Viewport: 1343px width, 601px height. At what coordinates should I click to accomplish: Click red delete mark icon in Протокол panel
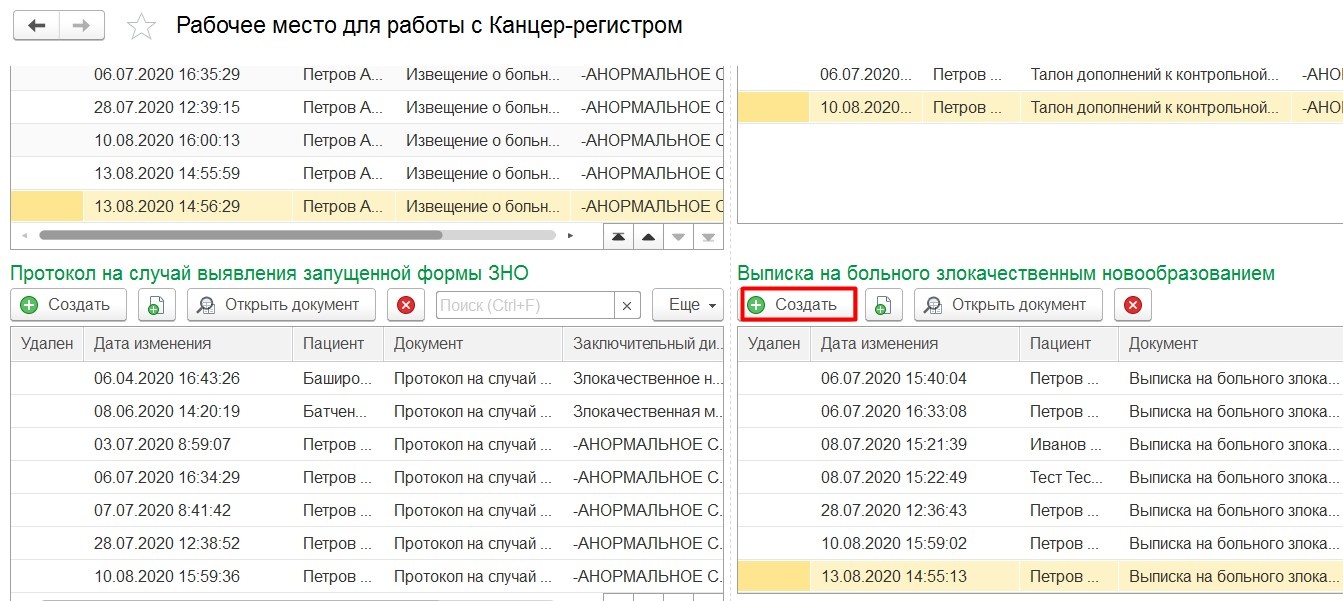405,305
